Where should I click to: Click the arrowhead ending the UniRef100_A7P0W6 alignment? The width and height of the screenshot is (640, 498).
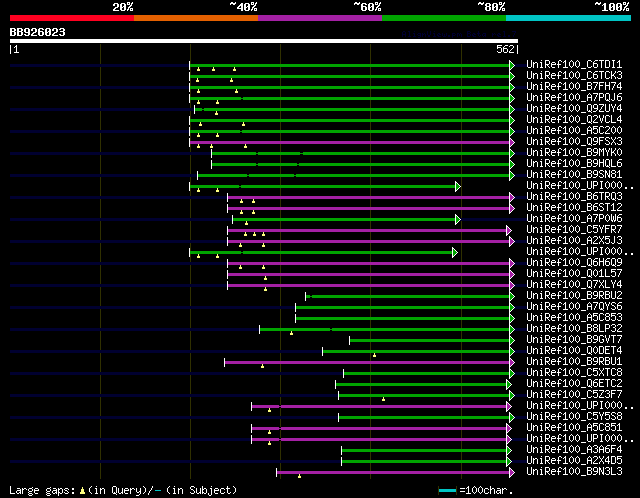[x=458, y=220]
